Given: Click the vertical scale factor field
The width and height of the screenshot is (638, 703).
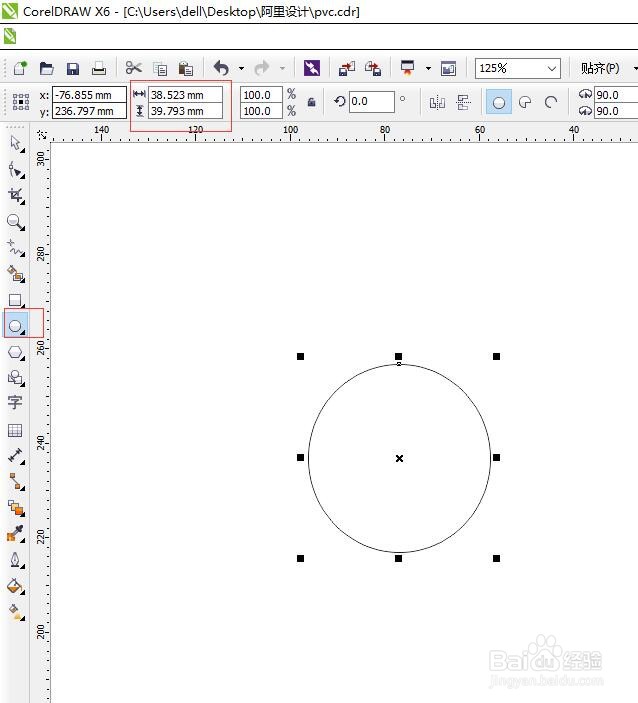Looking at the screenshot, I should pos(261,111).
